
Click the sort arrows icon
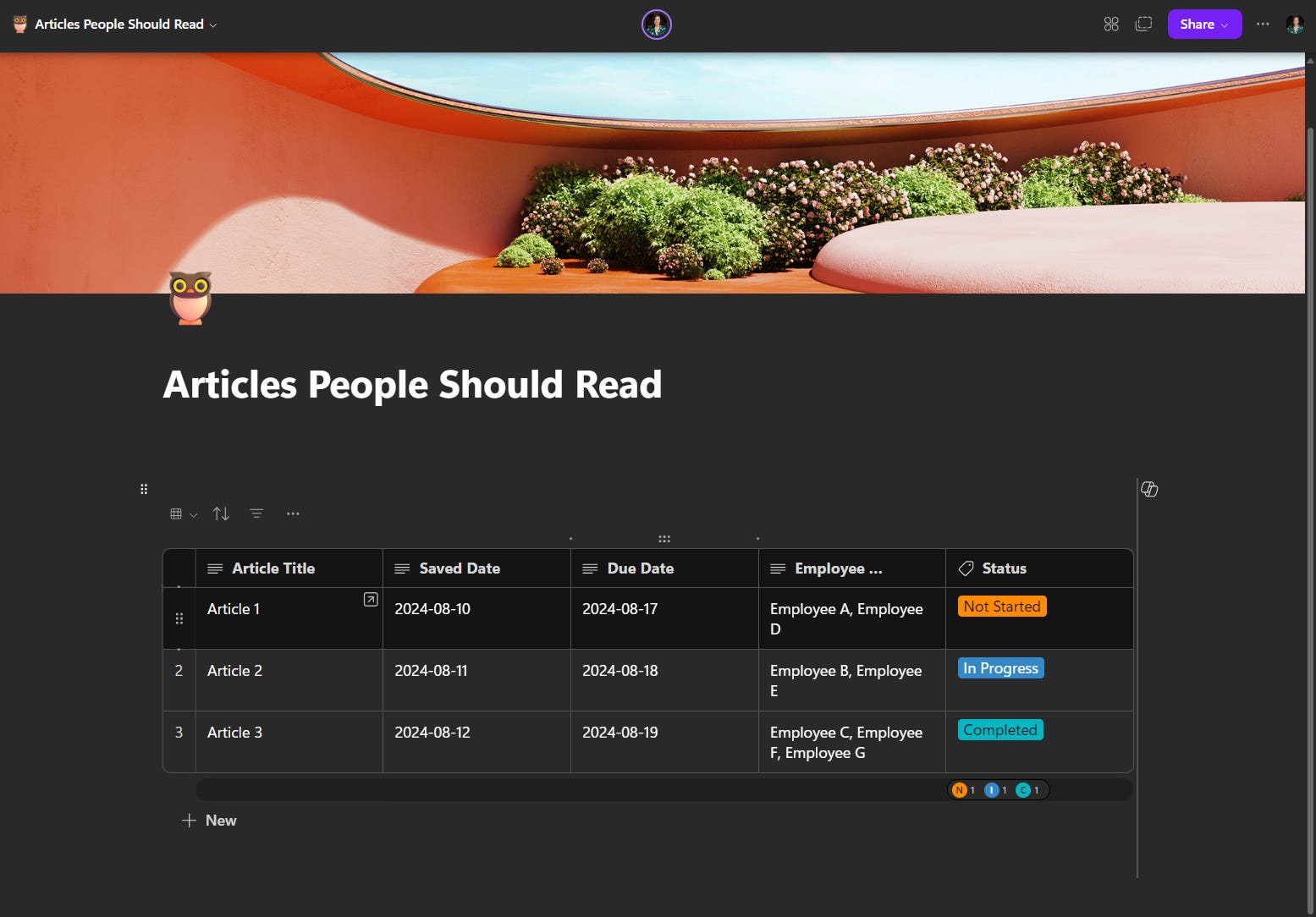(221, 513)
